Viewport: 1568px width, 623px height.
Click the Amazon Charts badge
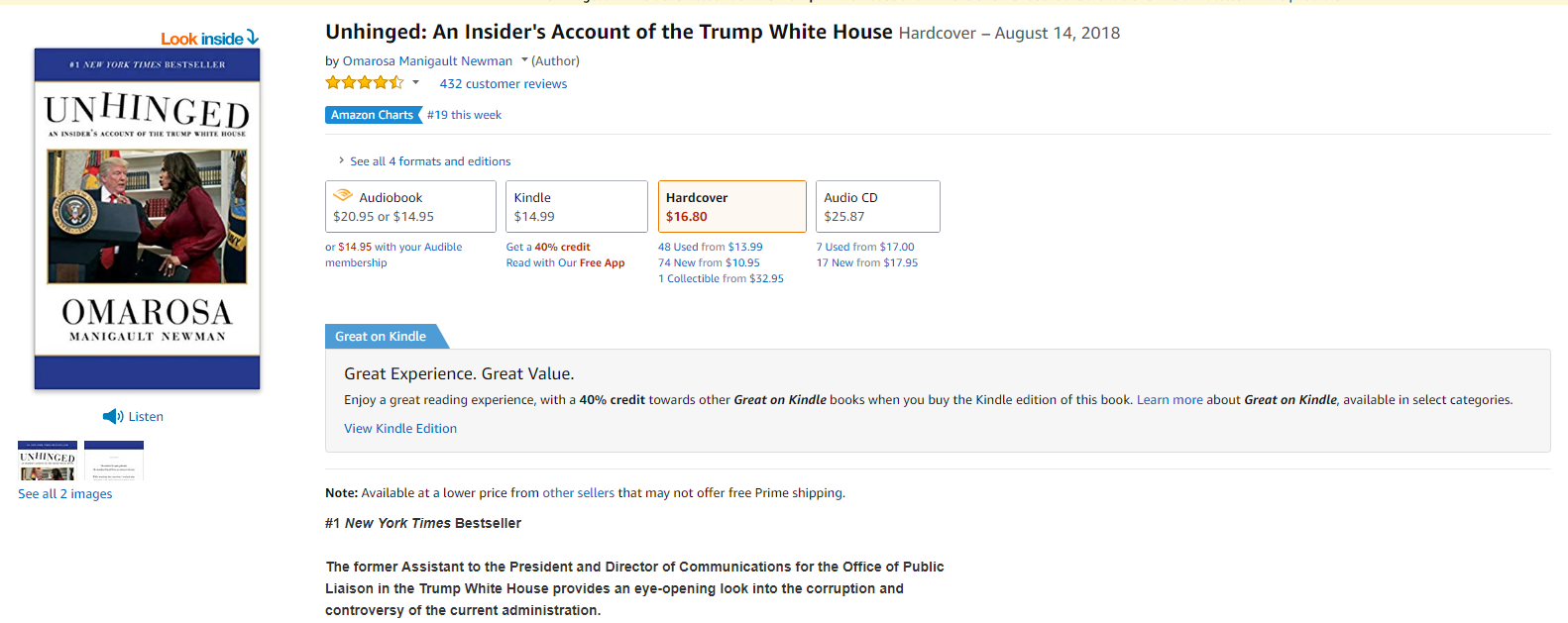click(373, 115)
